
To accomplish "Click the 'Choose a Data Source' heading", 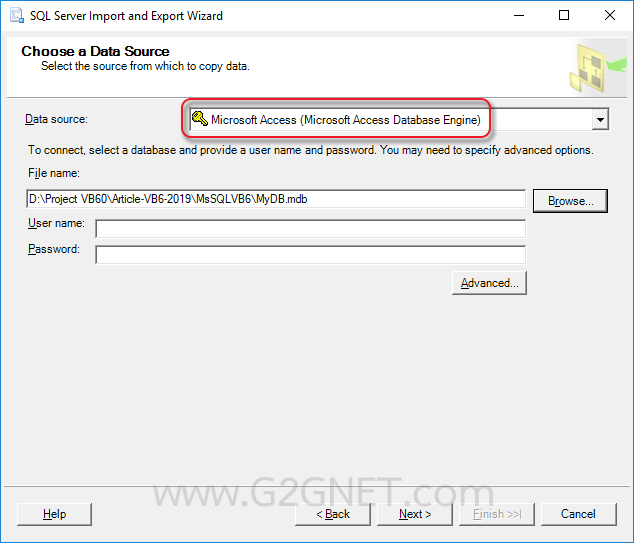I will click(95, 51).
